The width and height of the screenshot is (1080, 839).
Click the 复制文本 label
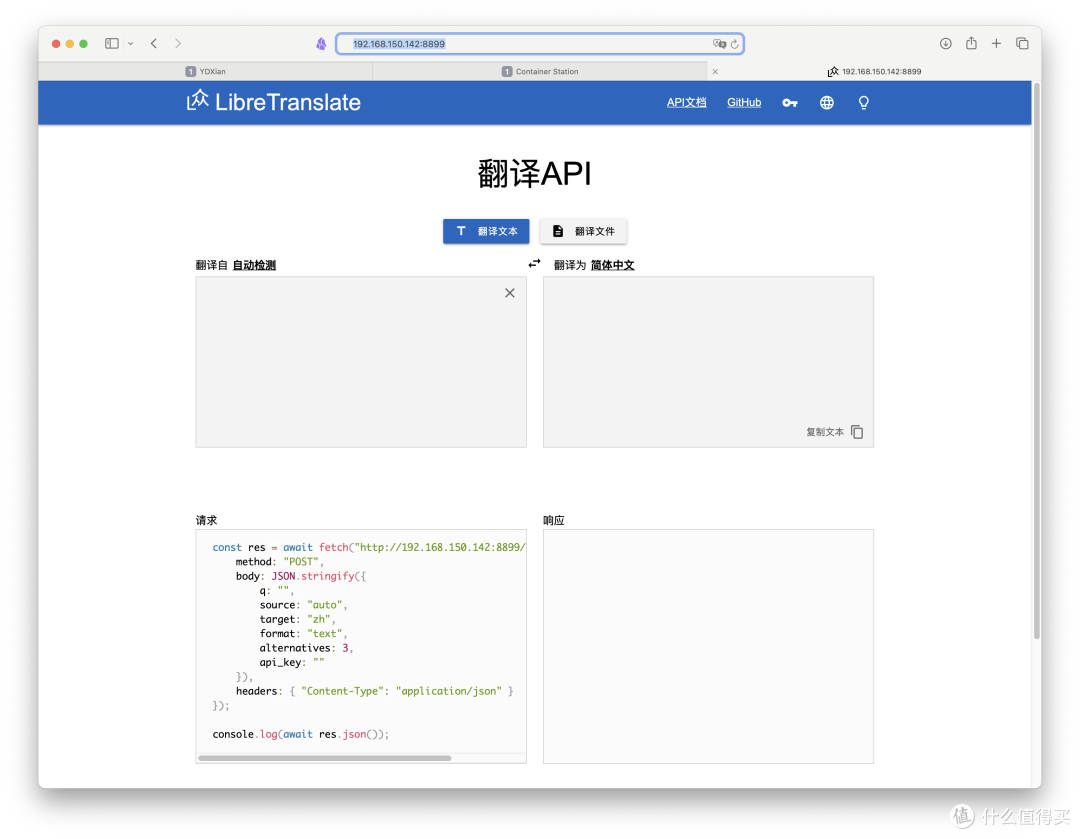tap(824, 432)
